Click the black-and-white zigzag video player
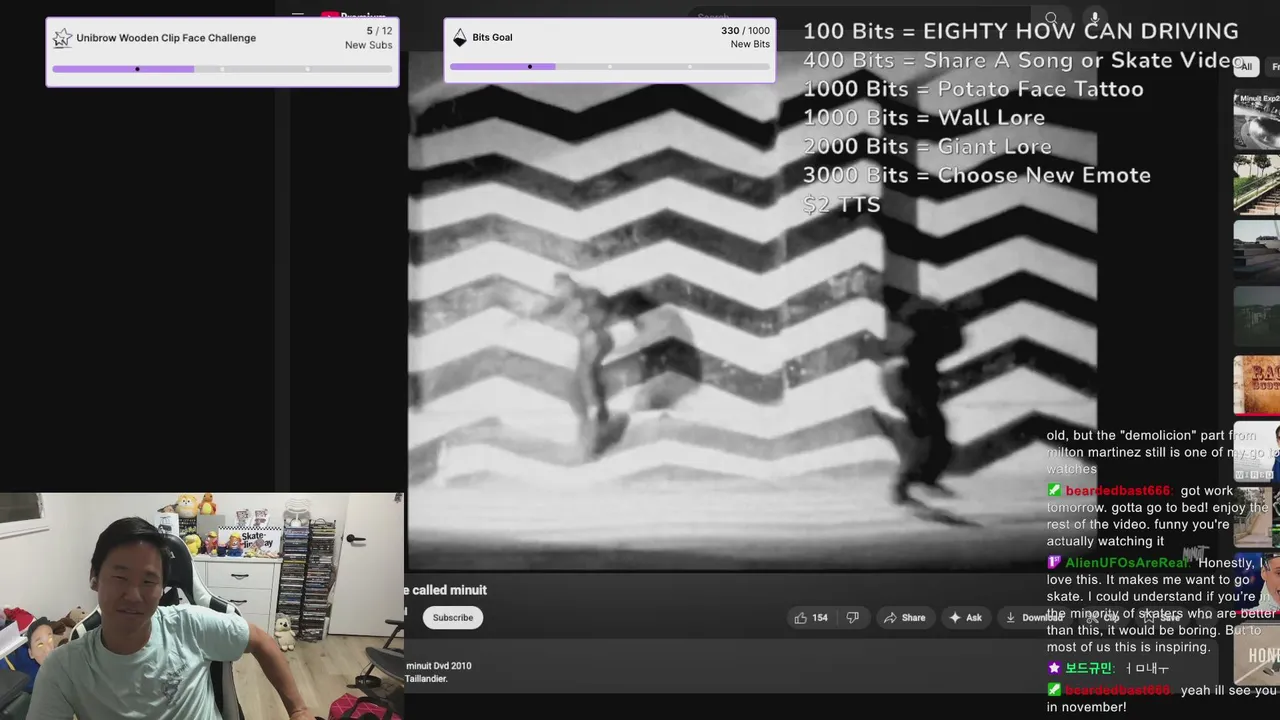This screenshot has width=1280, height=720. (752, 310)
